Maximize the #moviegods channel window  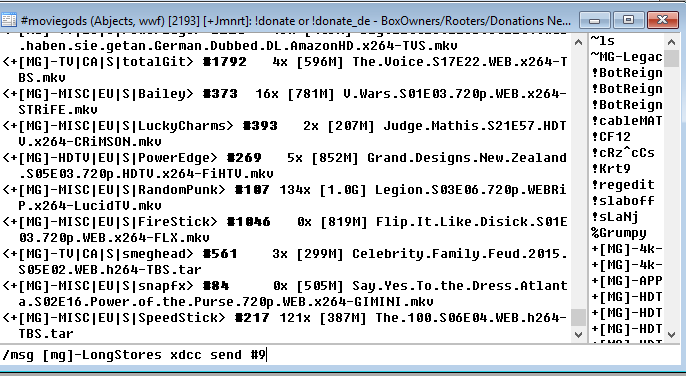tap(628, 20)
